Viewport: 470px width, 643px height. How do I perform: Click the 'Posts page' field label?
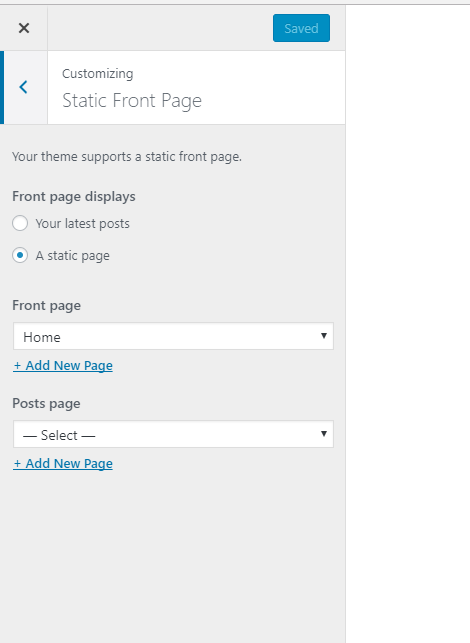coord(46,404)
